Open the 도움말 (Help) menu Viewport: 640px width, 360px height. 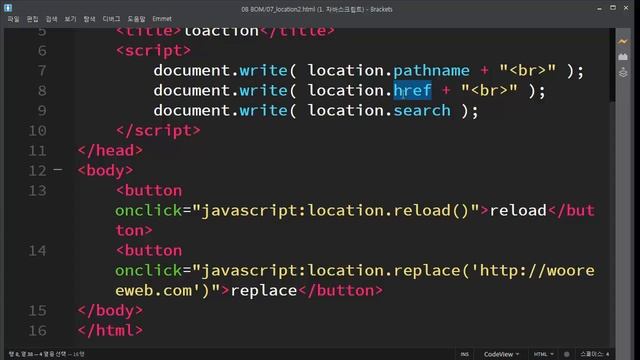point(136,19)
